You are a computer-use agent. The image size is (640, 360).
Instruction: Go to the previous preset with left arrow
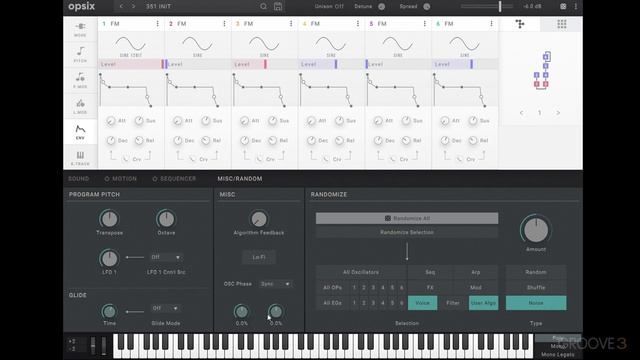(121, 7)
